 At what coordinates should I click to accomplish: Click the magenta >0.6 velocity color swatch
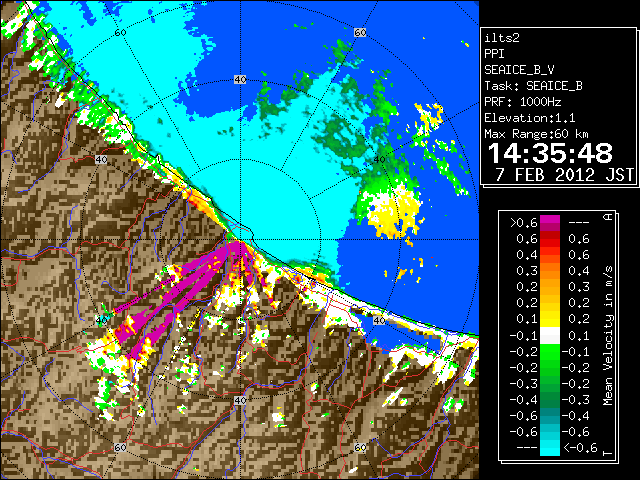pos(550,223)
